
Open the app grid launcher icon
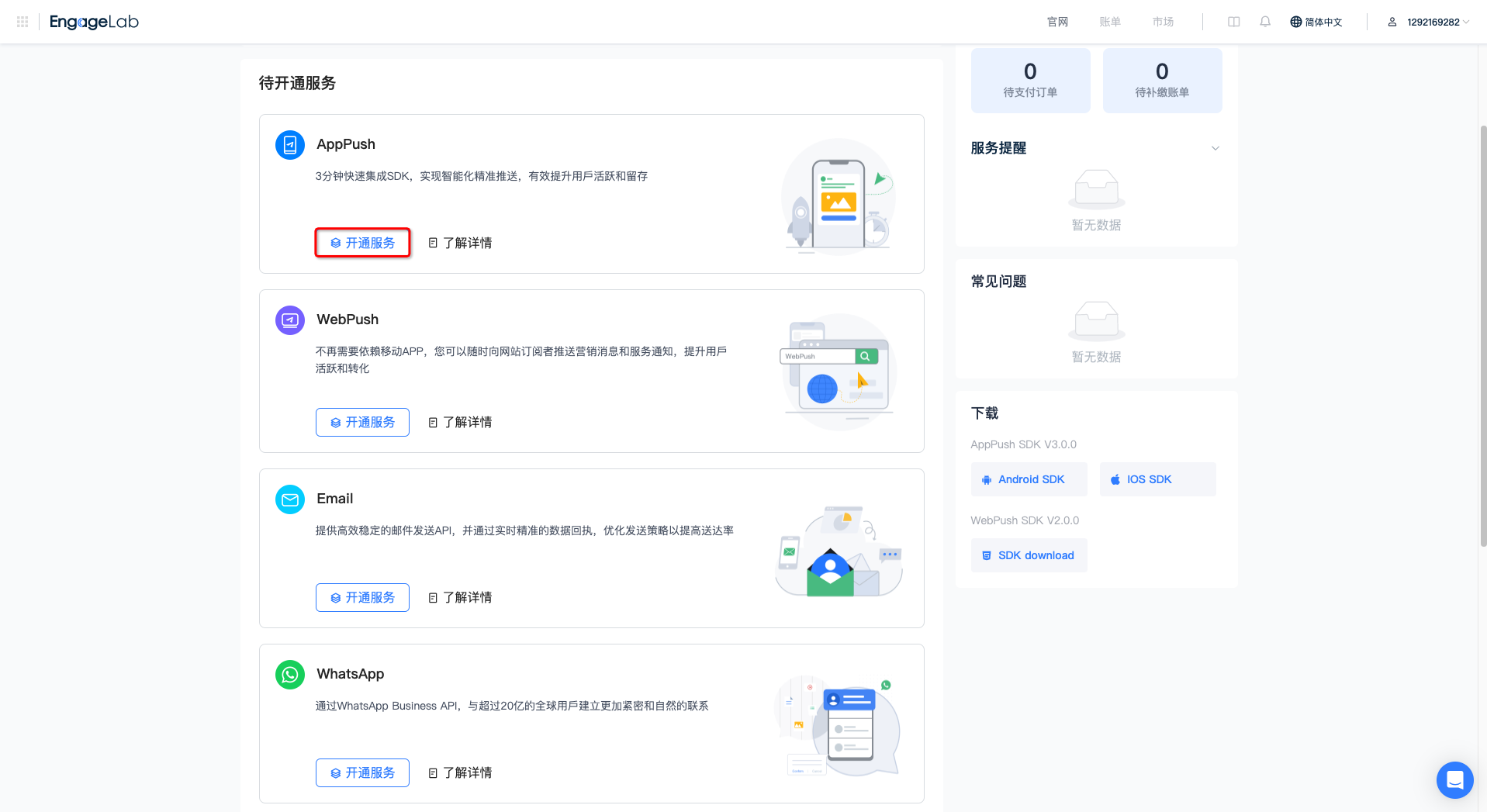pos(22,22)
